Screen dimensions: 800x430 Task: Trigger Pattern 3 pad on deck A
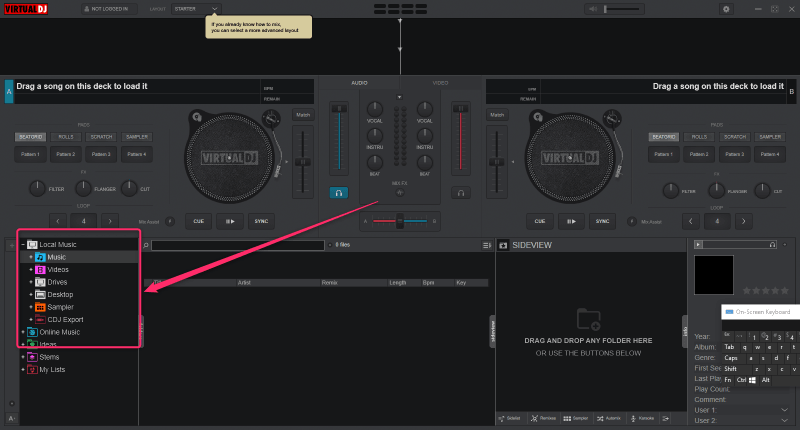[x=101, y=154]
